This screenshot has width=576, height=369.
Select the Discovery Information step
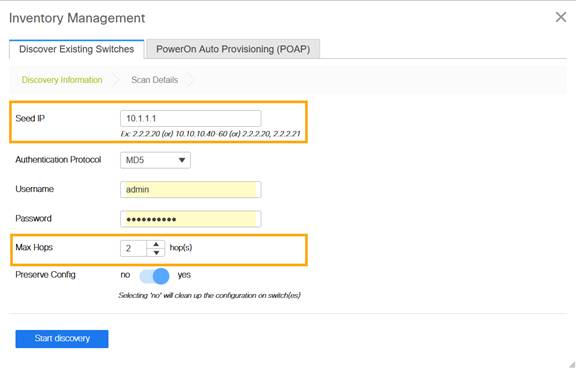point(62,80)
